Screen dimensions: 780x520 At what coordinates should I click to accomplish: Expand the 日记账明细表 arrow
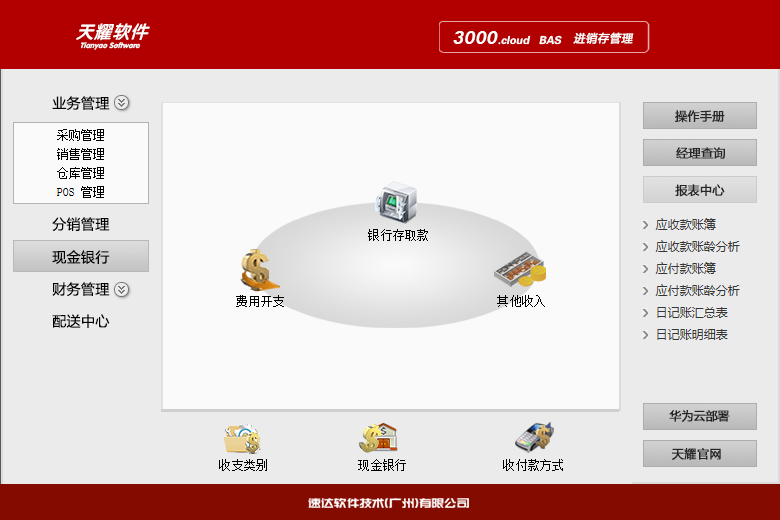point(646,335)
